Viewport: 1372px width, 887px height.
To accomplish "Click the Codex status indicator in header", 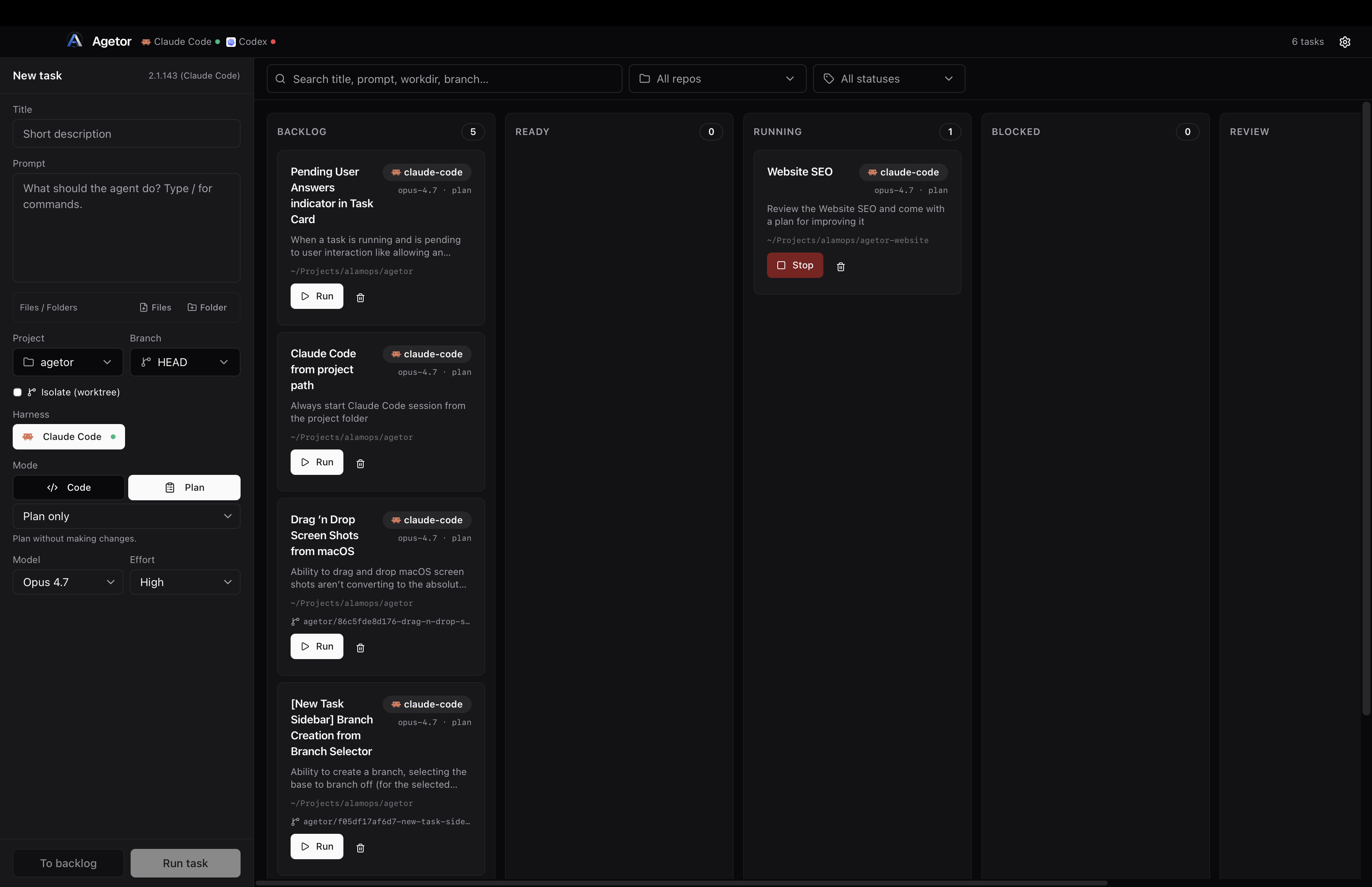I will [251, 41].
